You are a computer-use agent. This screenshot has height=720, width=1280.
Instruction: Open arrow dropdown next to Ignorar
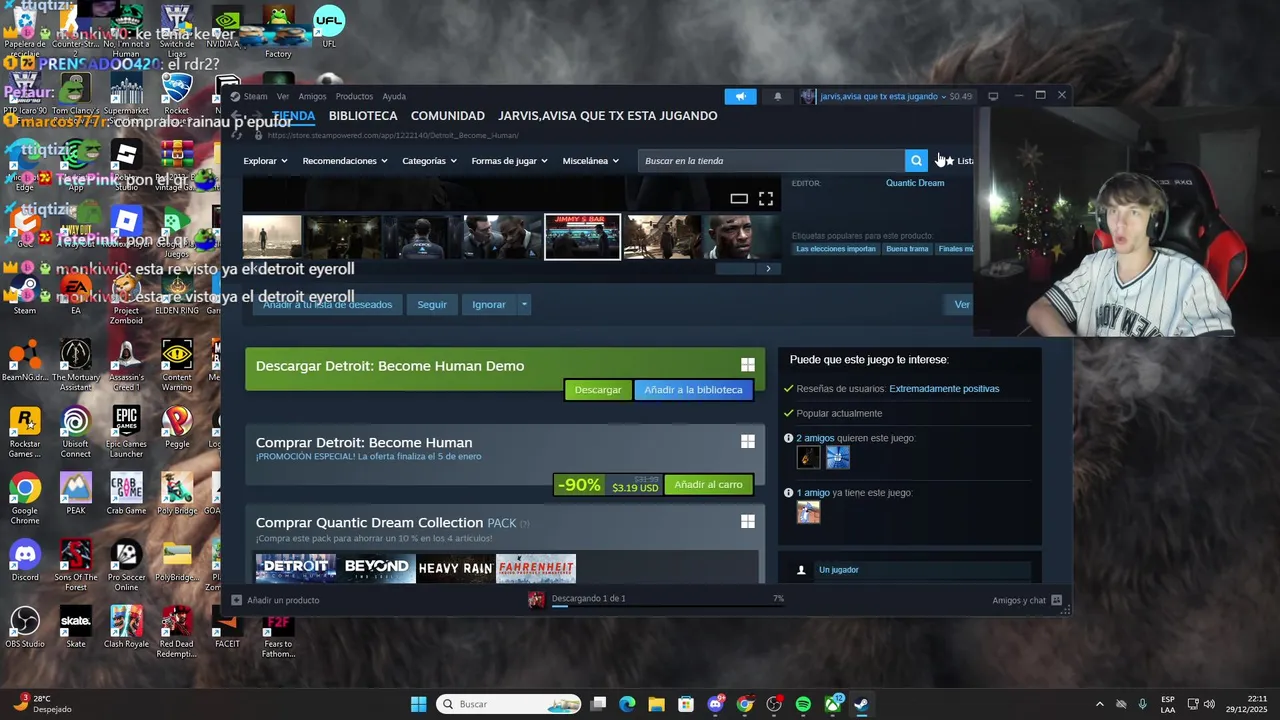pos(524,304)
